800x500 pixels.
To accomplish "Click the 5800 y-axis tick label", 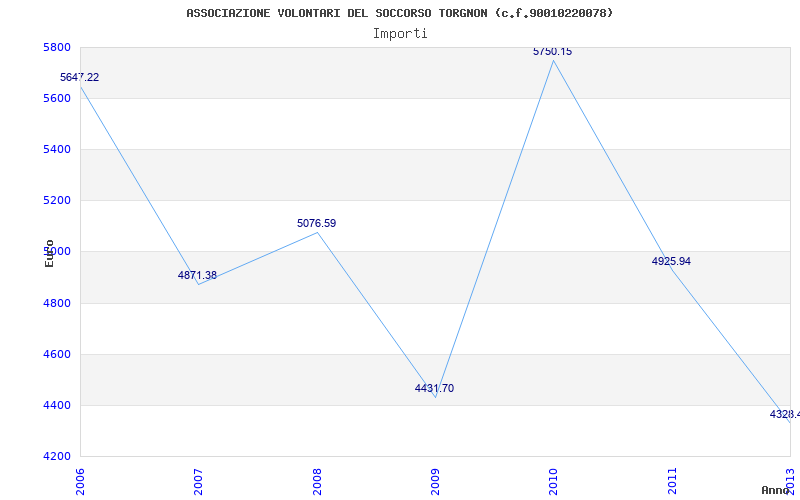I will tap(55, 47).
